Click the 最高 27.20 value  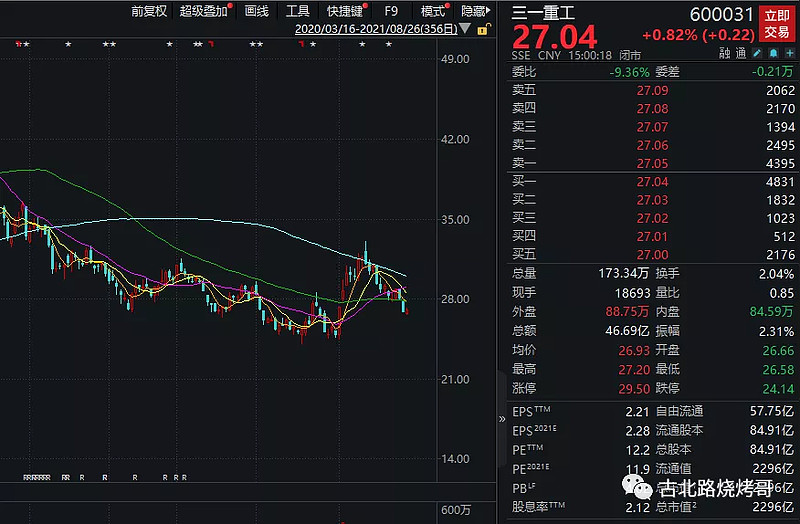coord(634,369)
